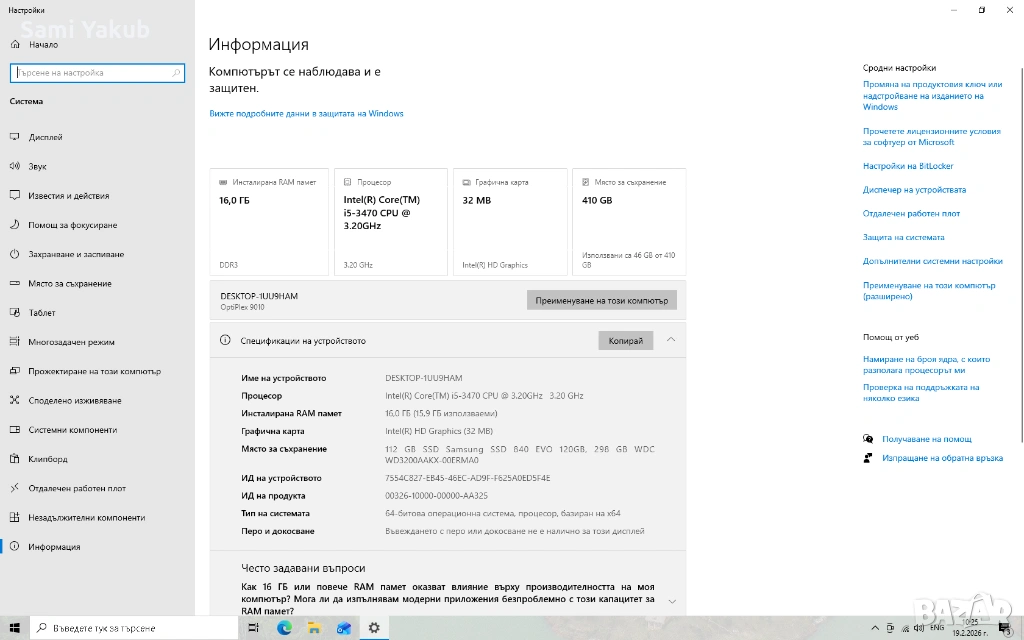Click Преименуване на този компютър button
This screenshot has width=1024, height=640.
pyautogui.click(x=601, y=300)
